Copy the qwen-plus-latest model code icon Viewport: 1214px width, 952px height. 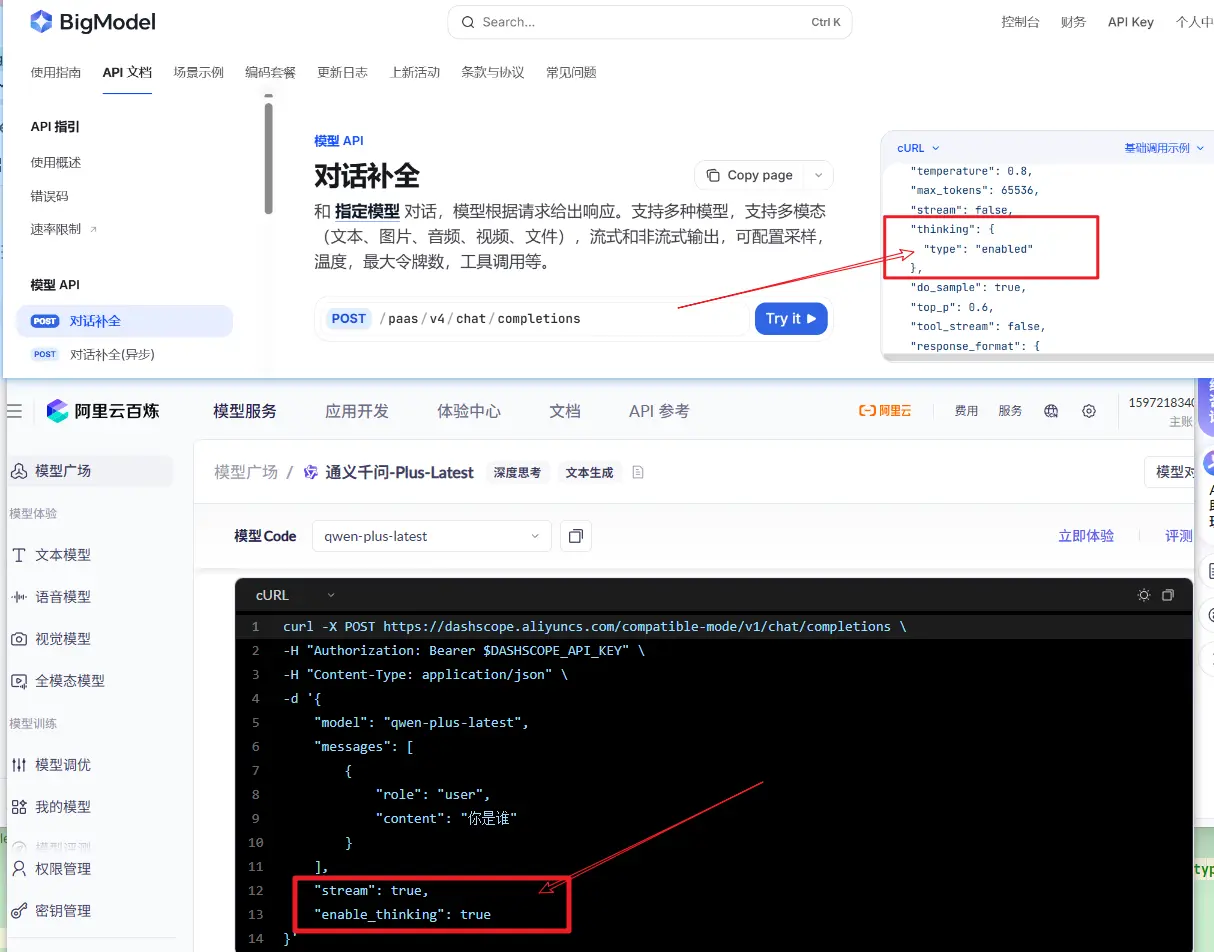(575, 536)
